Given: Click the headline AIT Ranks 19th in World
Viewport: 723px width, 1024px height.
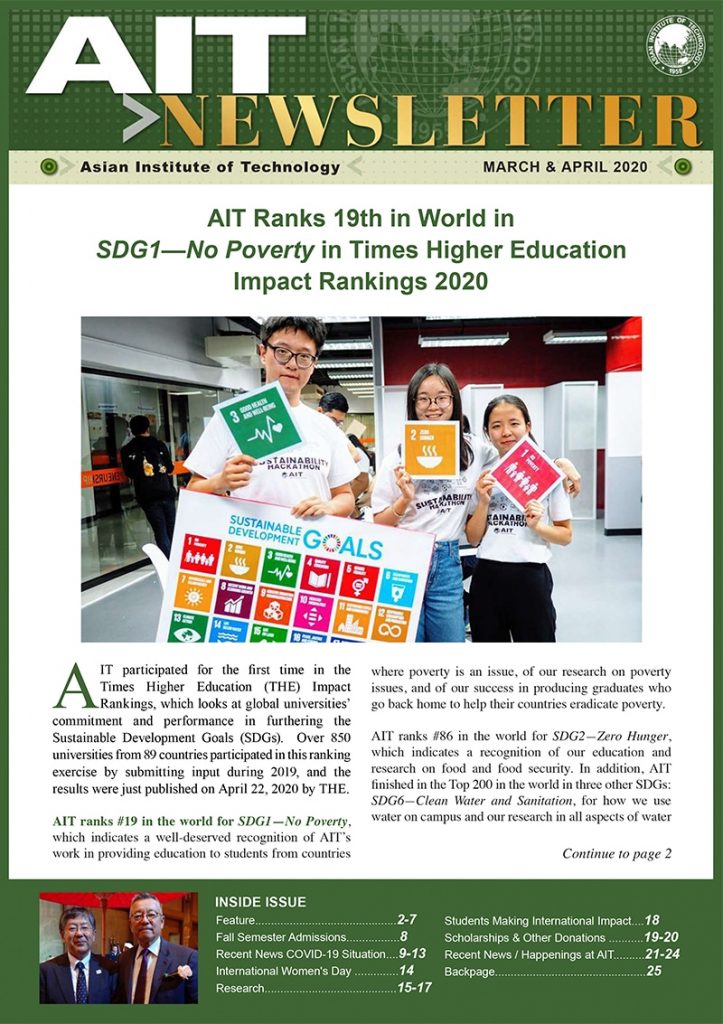Looking at the screenshot, I should (361, 218).
